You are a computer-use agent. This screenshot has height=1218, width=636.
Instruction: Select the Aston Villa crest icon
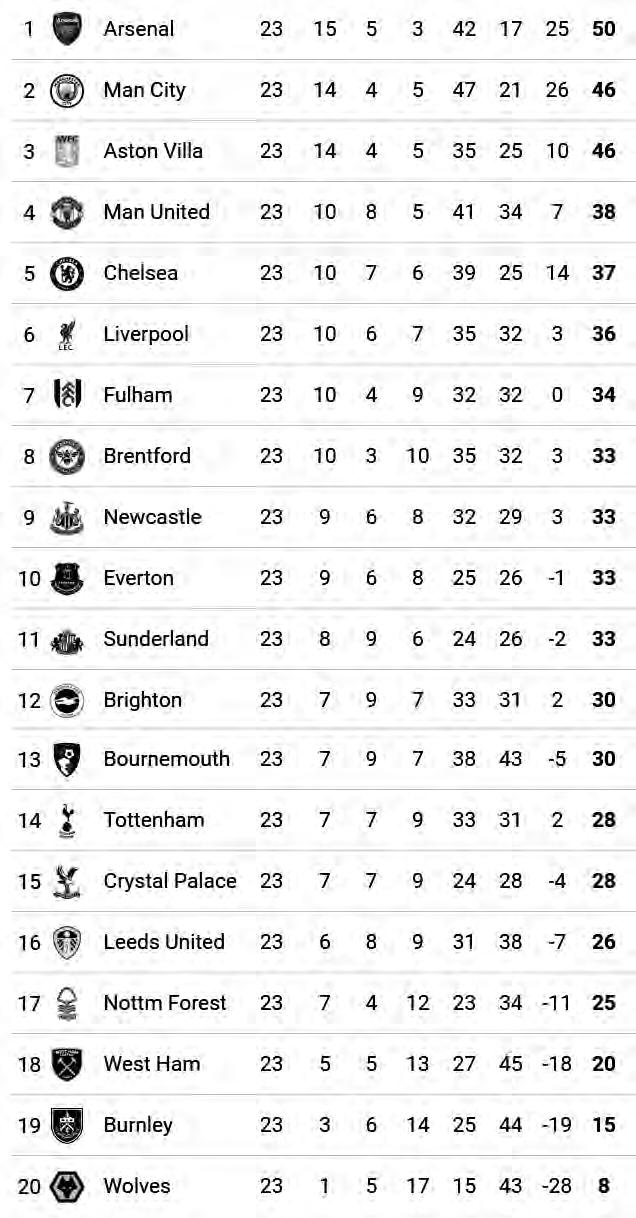[67, 151]
